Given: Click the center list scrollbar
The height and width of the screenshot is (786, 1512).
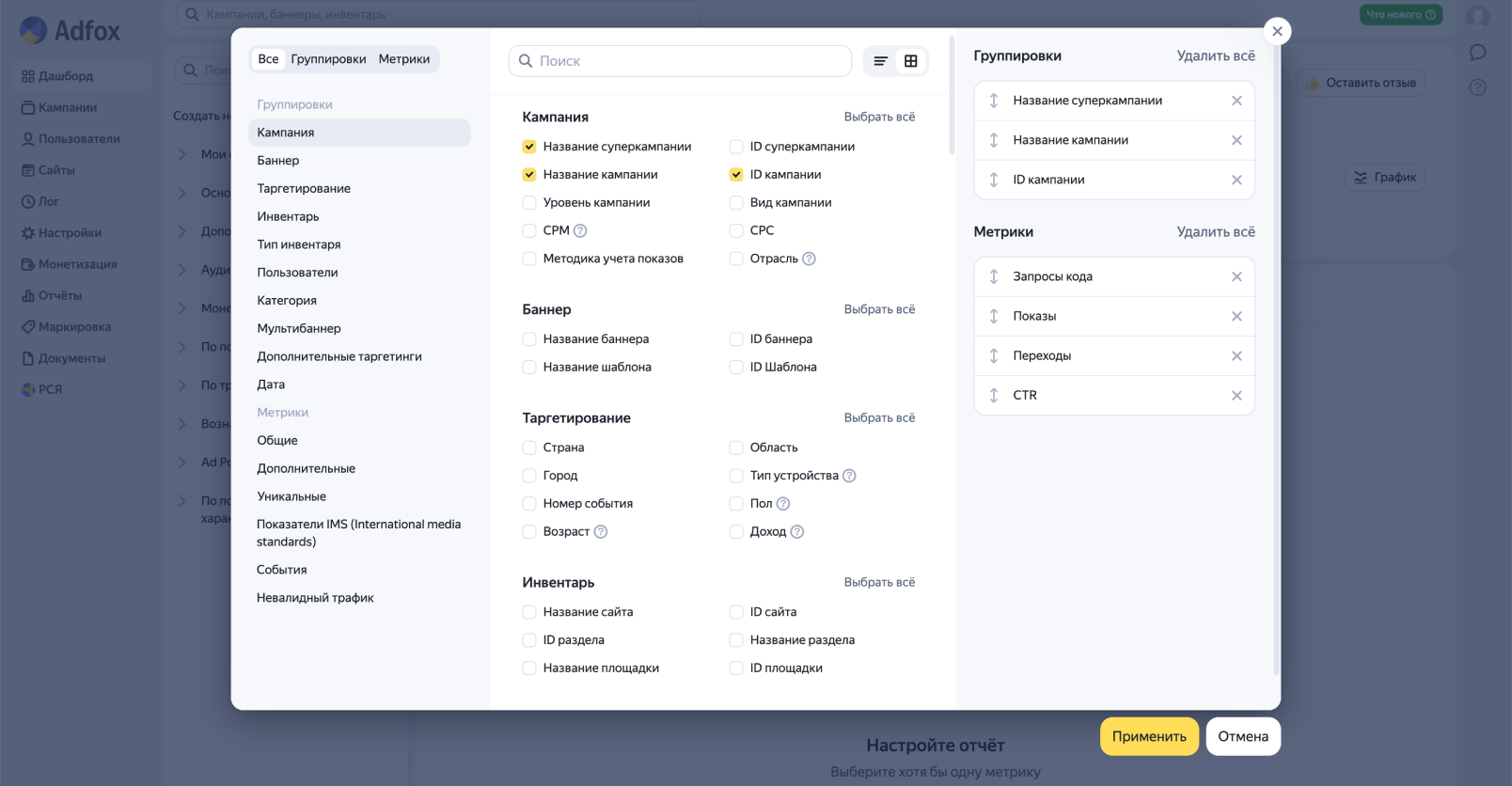Looking at the screenshot, I should (952, 95).
